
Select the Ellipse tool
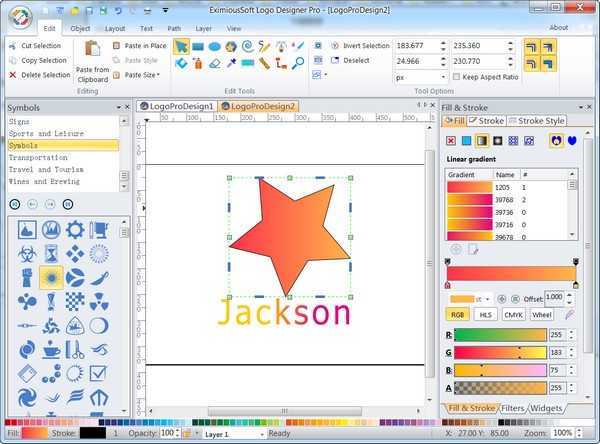pyautogui.click(x=215, y=47)
